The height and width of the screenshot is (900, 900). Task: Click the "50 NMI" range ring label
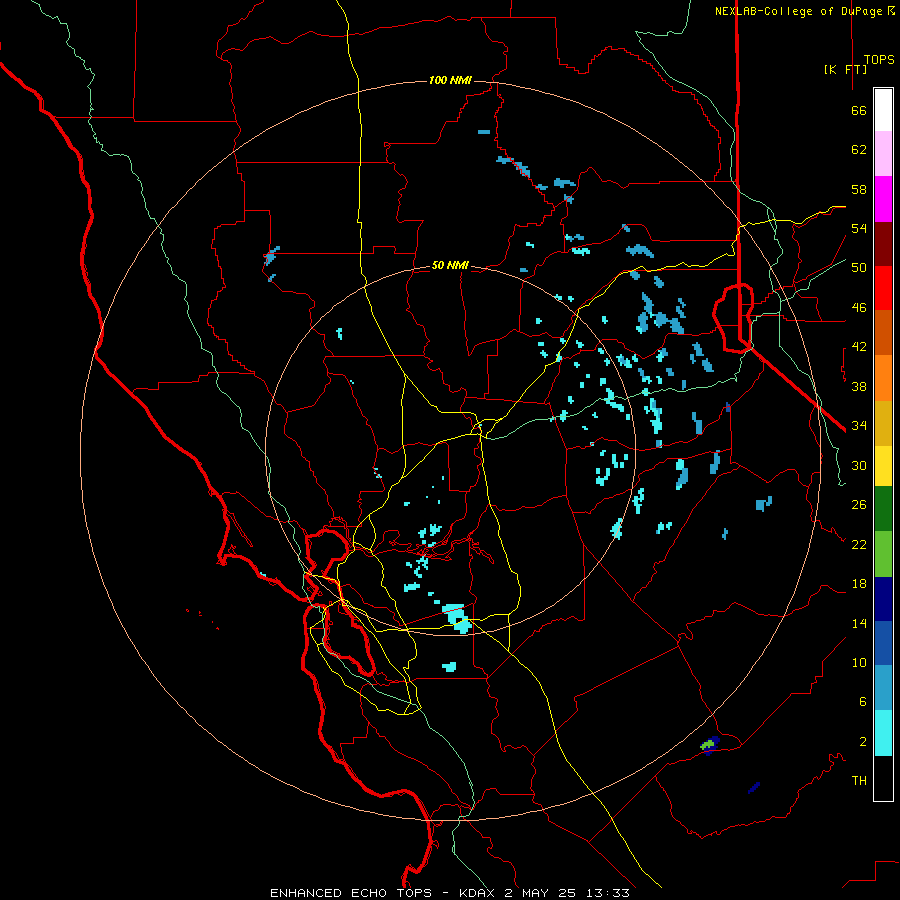pos(450,265)
